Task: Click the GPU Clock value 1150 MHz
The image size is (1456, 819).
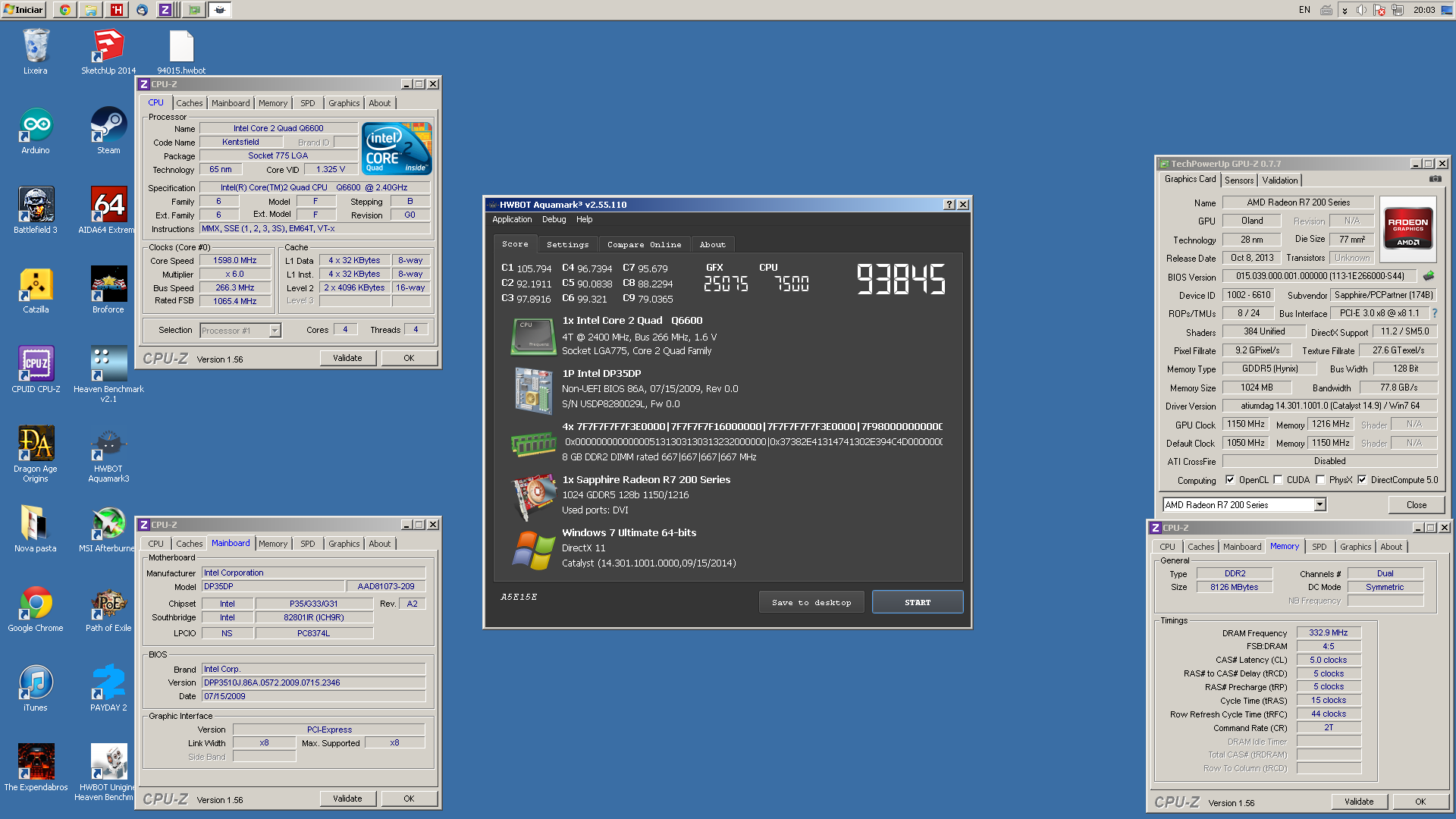Action: pos(1245,424)
